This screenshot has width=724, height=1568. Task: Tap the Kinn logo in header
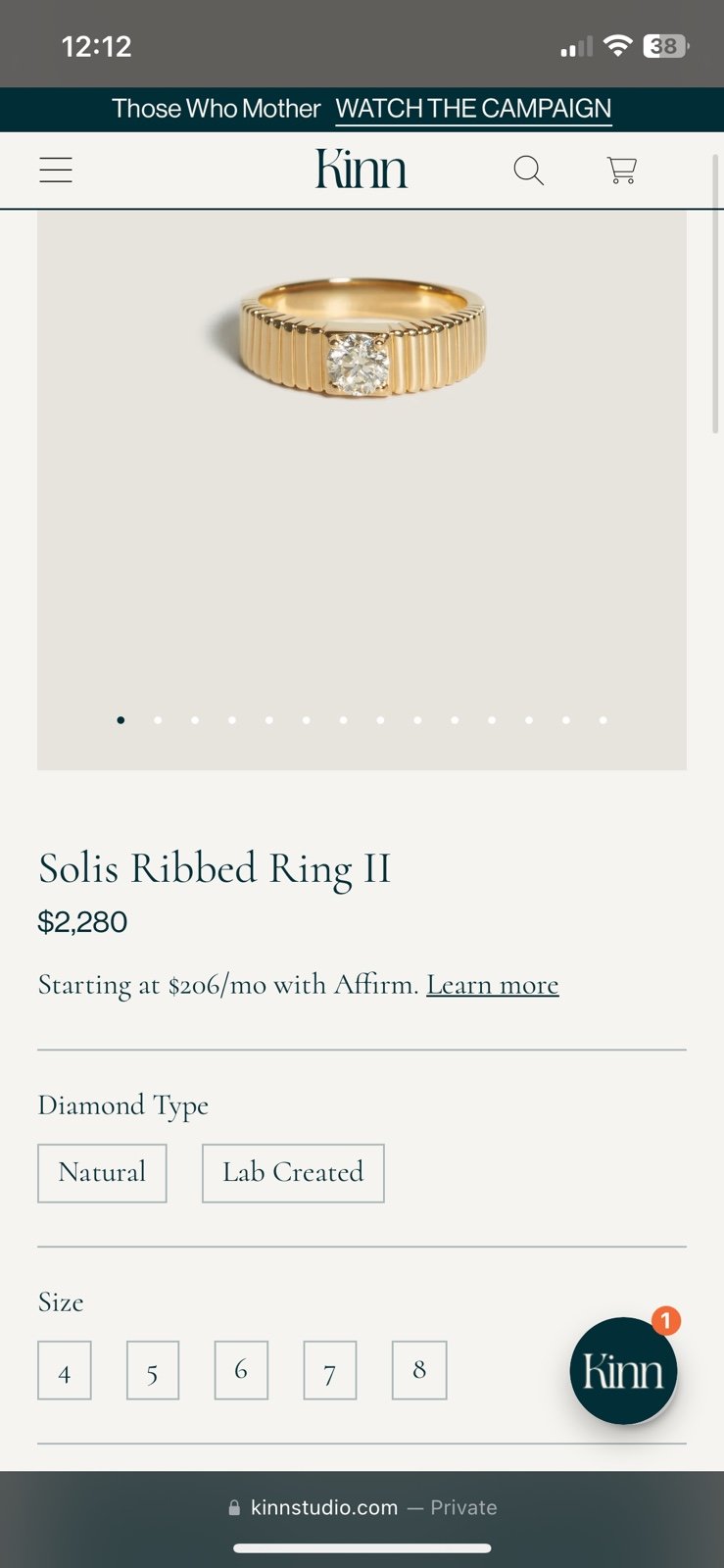[x=361, y=170]
